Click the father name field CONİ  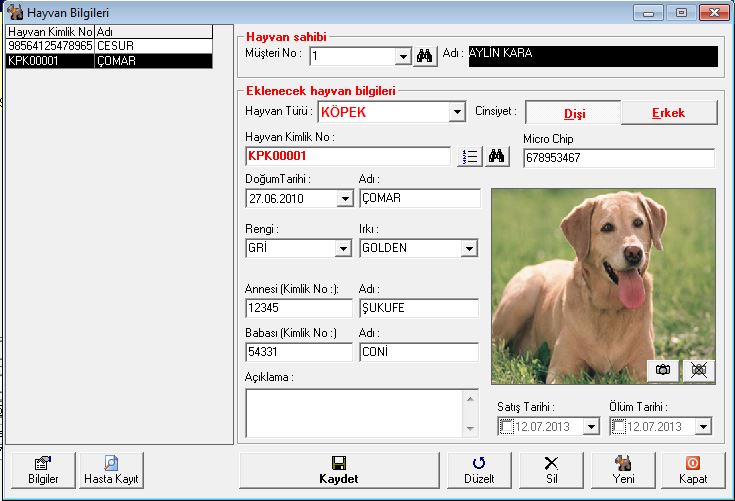[419, 352]
